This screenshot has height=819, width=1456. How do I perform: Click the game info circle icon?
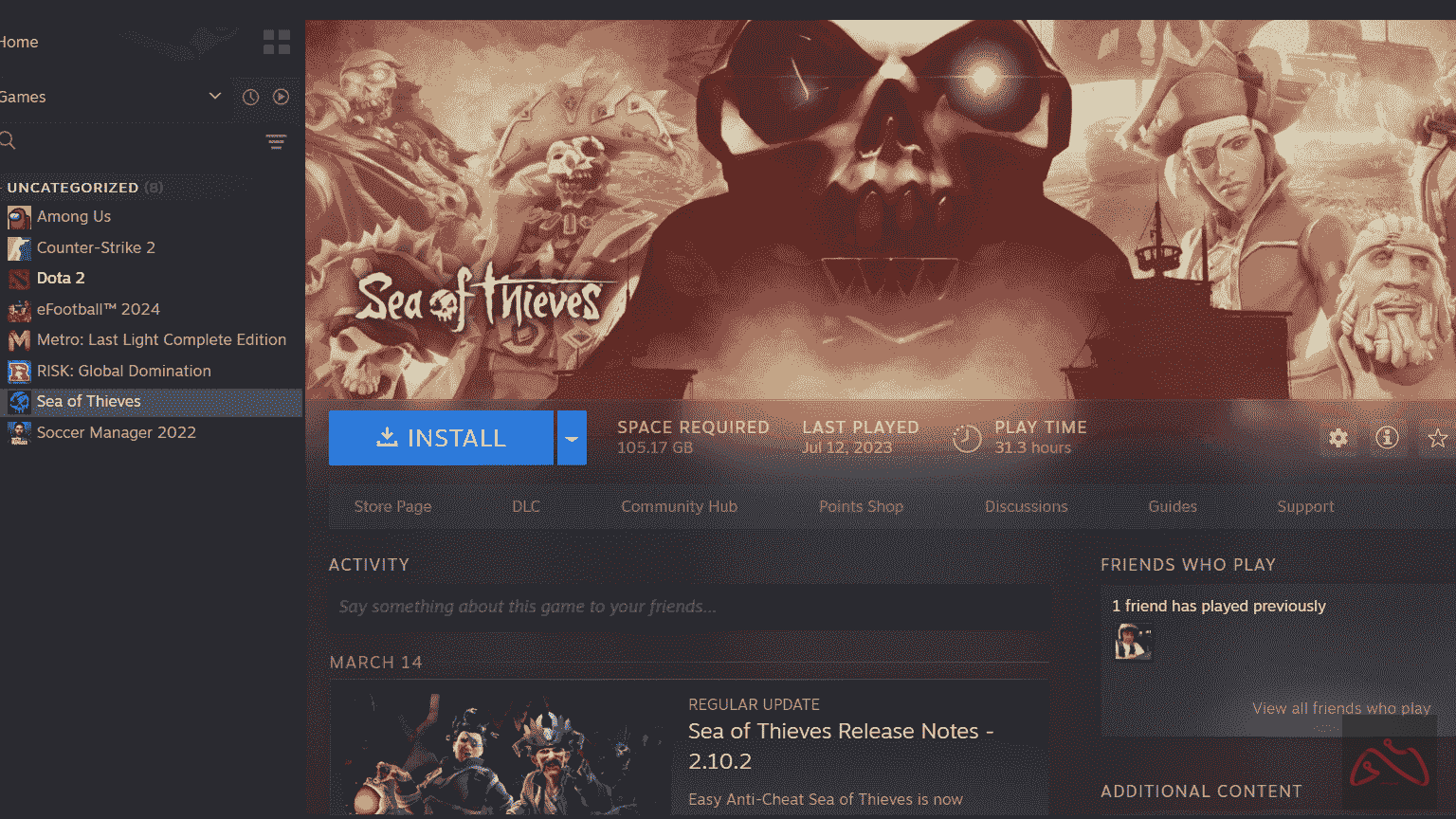tap(1387, 438)
